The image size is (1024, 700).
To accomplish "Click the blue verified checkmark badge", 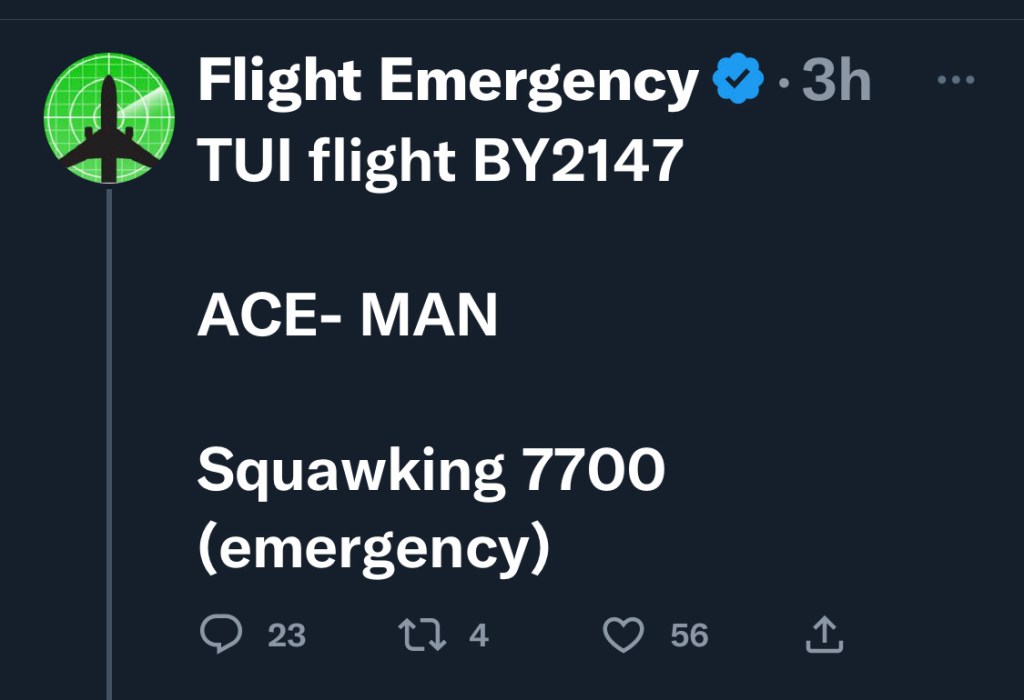I will 738,82.
